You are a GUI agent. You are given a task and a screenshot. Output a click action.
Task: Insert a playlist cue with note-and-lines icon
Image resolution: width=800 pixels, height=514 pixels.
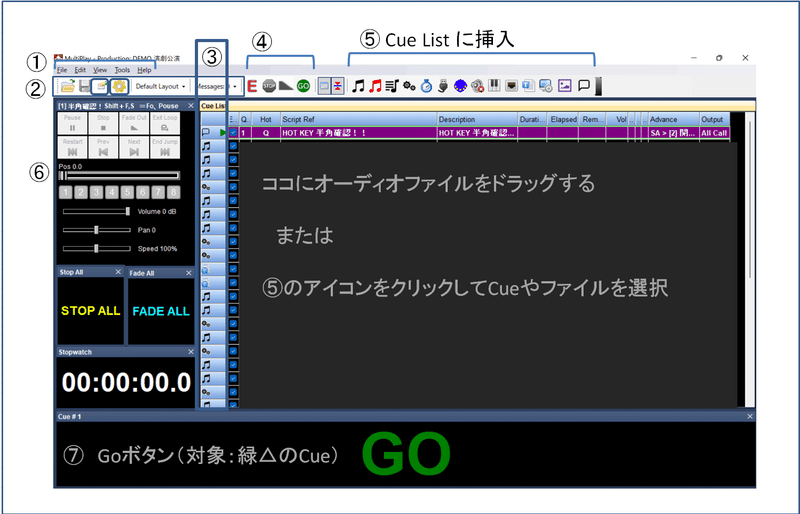click(392, 86)
